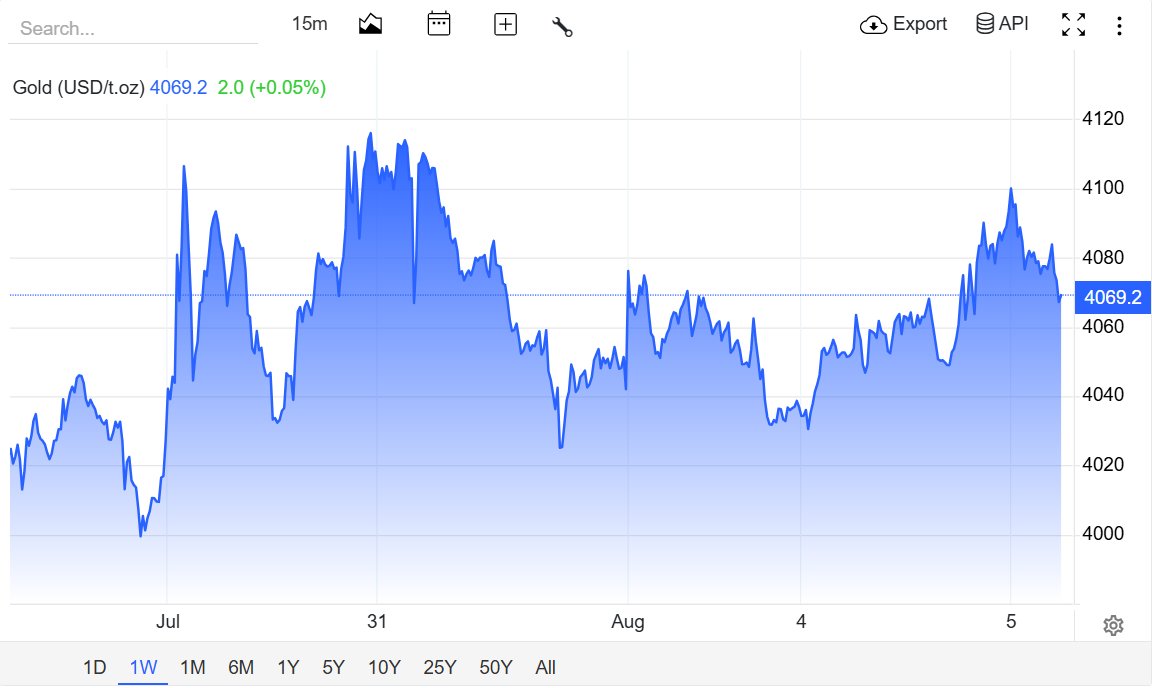Click the 2.0 (+0.05%) change value
This screenshot has height=688, width=1152.
[272, 87]
